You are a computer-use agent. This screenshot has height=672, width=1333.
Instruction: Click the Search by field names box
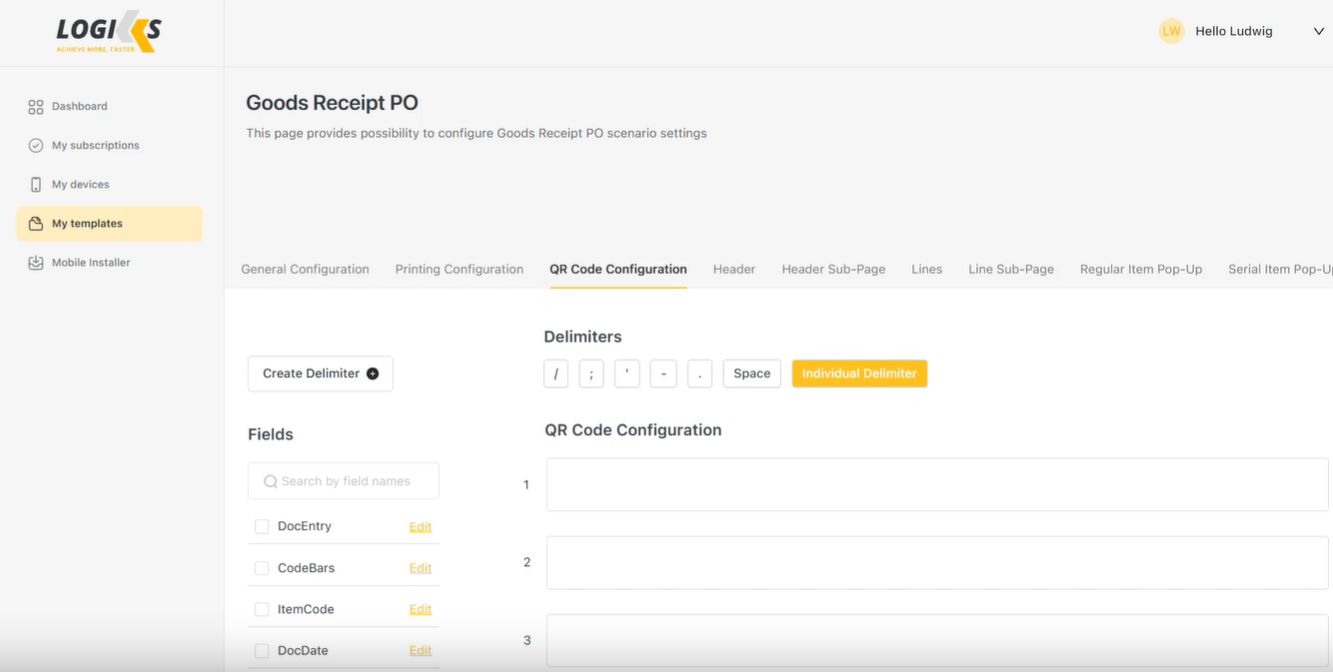click(x=344, y=481)
